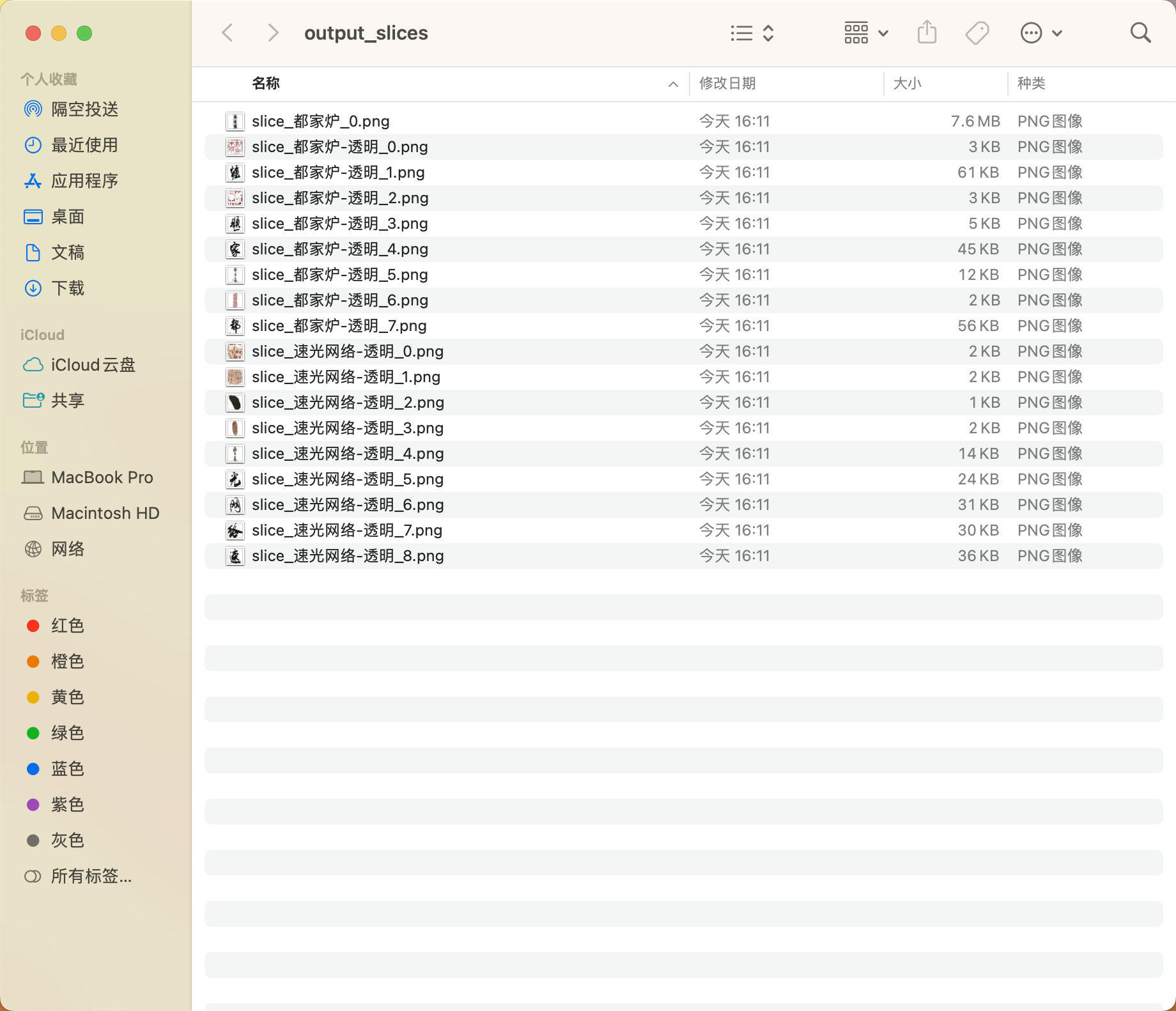Select file slice_都家炉-透明_0.png

tap(683, 147)
